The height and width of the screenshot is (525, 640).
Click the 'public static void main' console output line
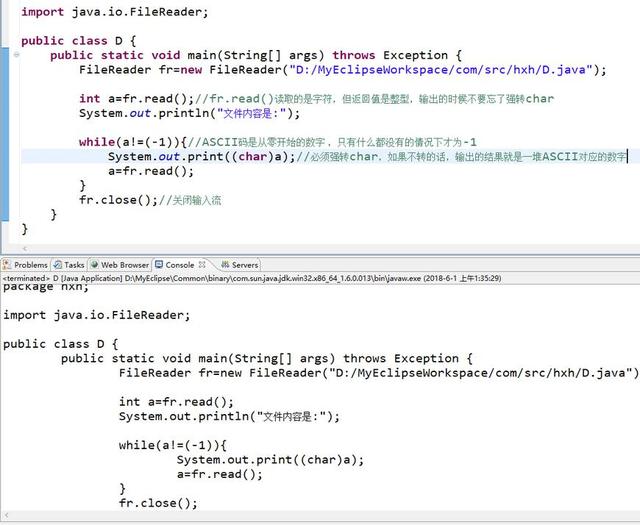(267, 358)
